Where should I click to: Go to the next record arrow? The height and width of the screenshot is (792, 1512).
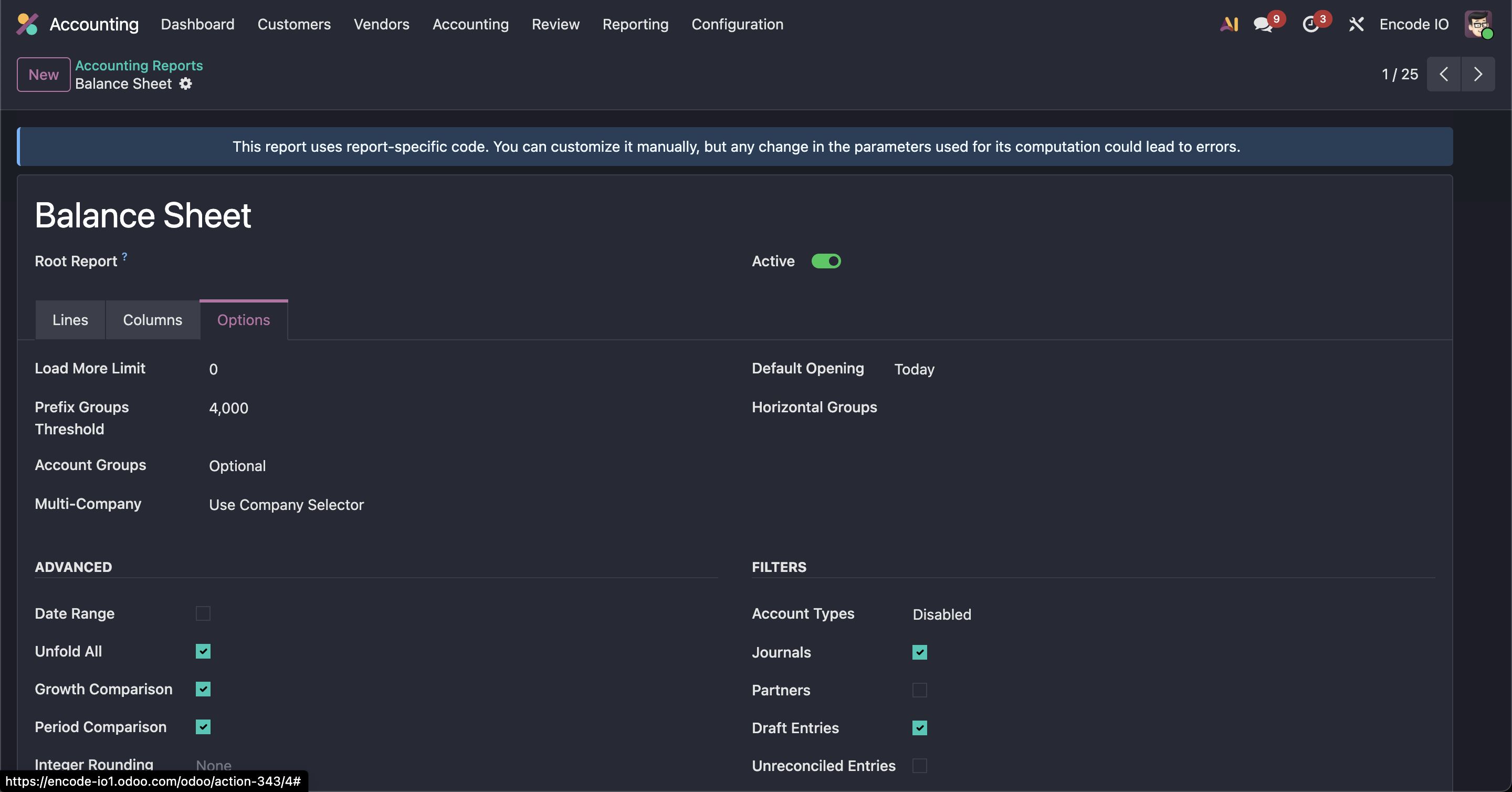[1477, 75]
